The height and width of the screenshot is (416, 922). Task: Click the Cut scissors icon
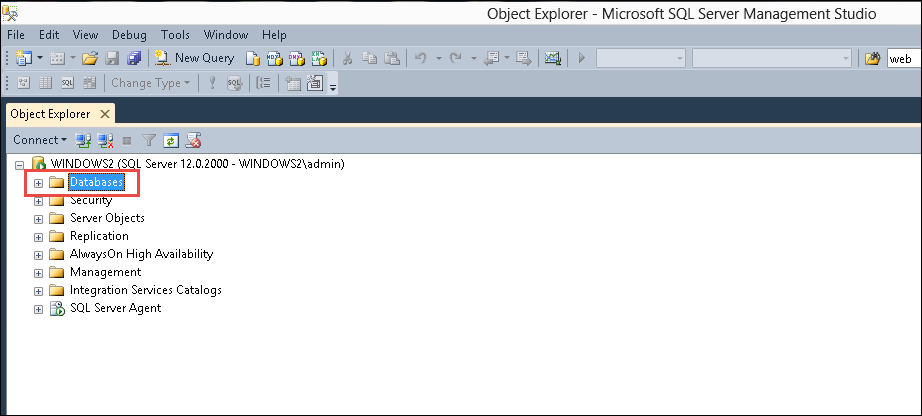click(347, 58)
